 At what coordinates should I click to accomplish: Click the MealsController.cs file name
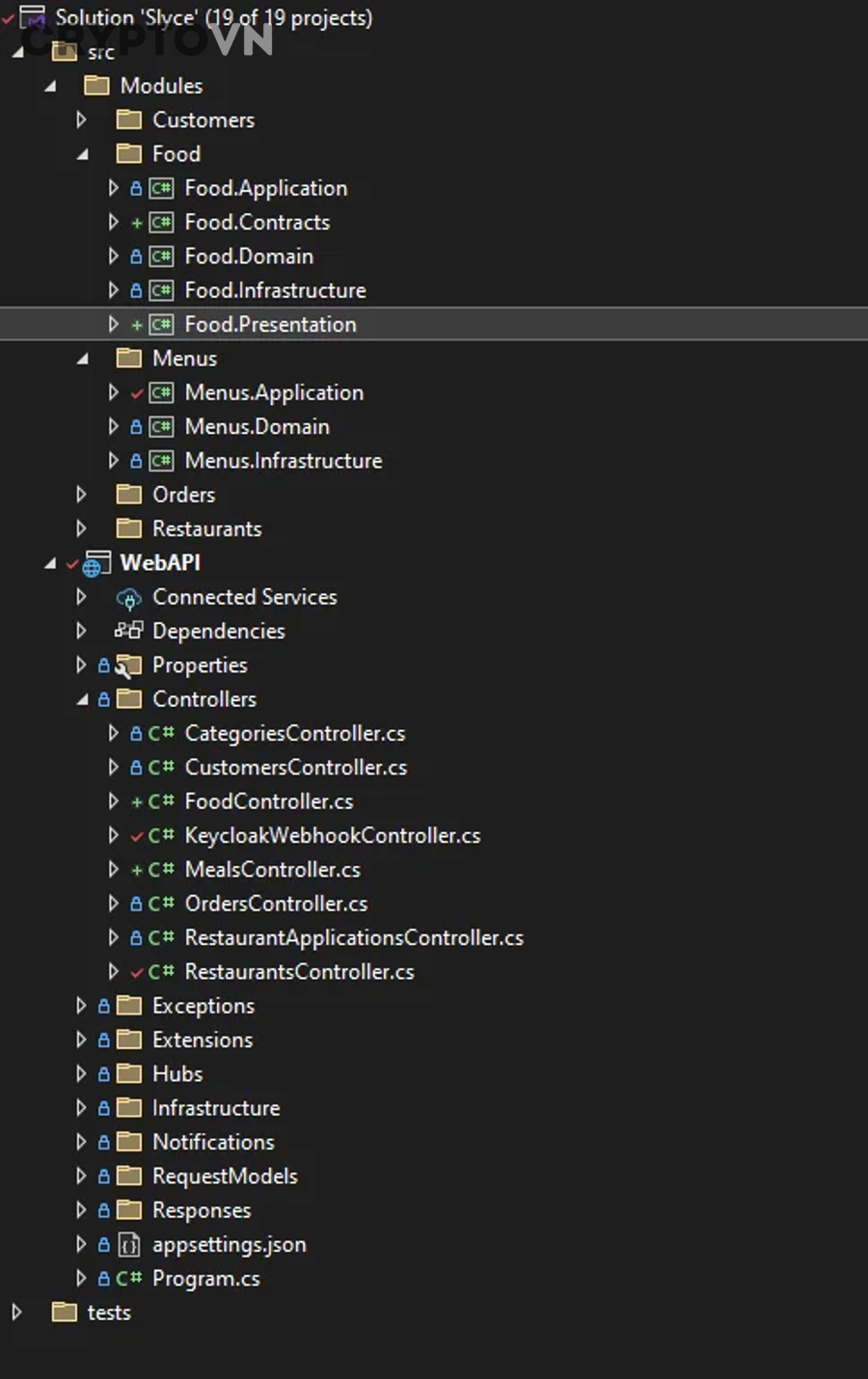pyautogui.click(x=273, y=870)
